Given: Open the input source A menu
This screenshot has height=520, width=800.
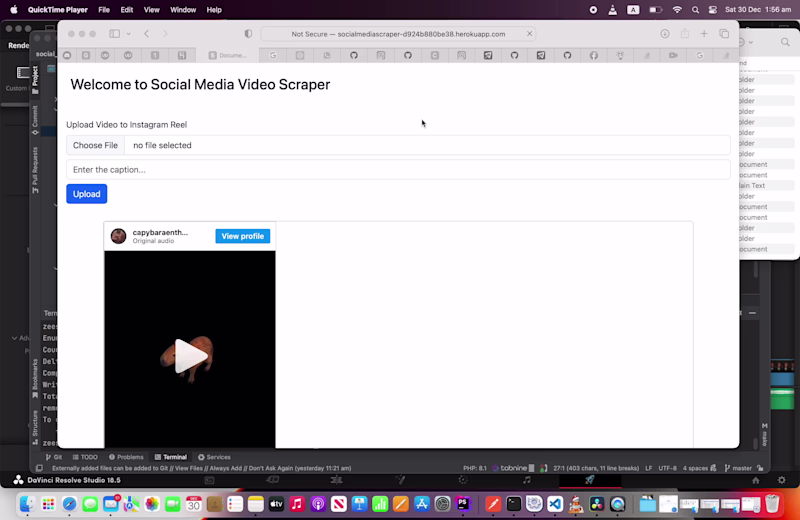Looking at the screenshot, I should pyautogui.click(x=633, y=10).
